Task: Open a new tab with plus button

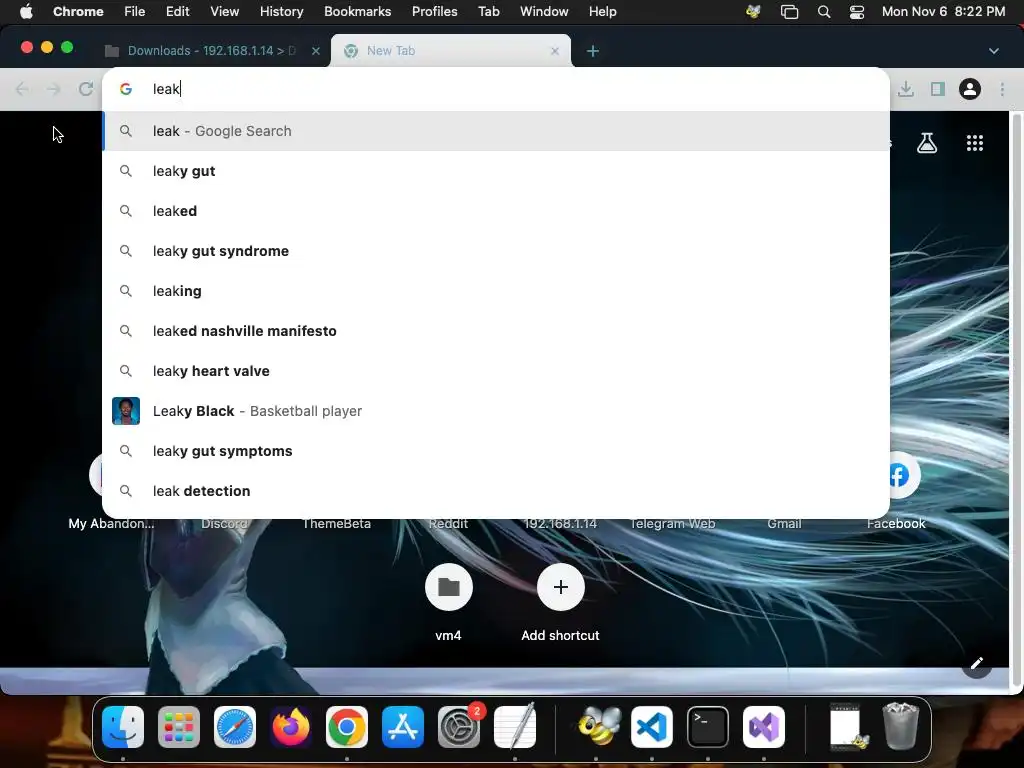Action: click(x=592, y=51)
